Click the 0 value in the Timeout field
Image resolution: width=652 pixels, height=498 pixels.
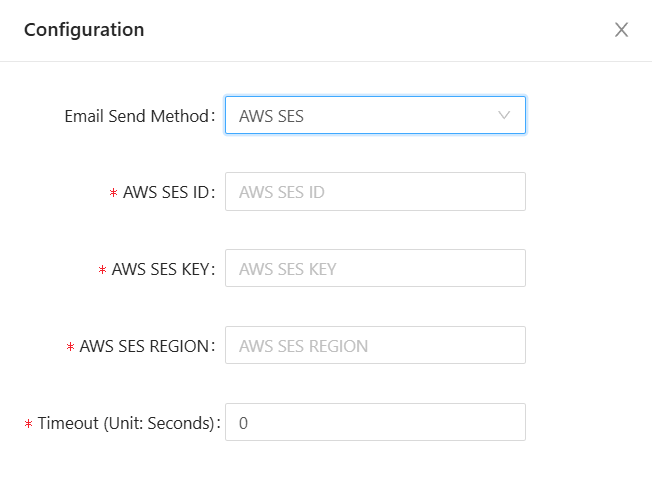point(243,423)
